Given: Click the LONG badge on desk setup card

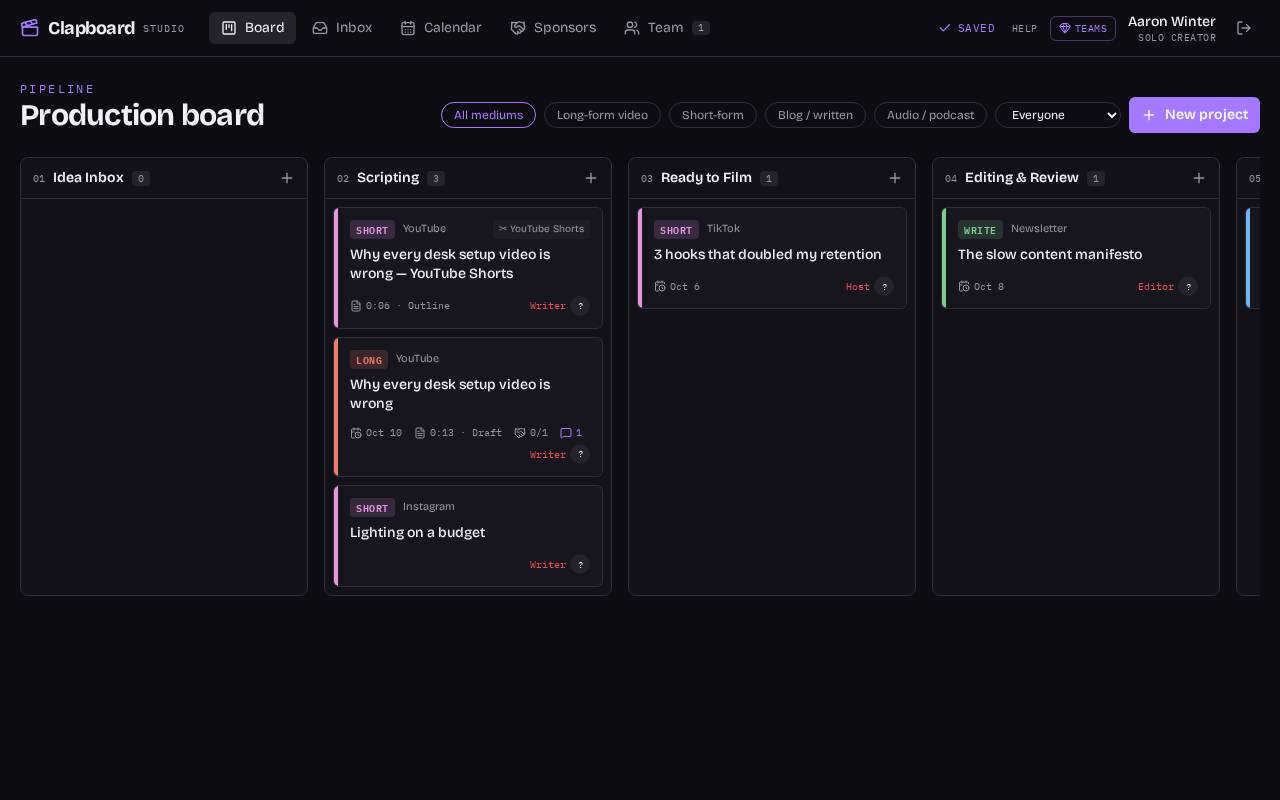Looking at the screenshot, I should point(369,360).
